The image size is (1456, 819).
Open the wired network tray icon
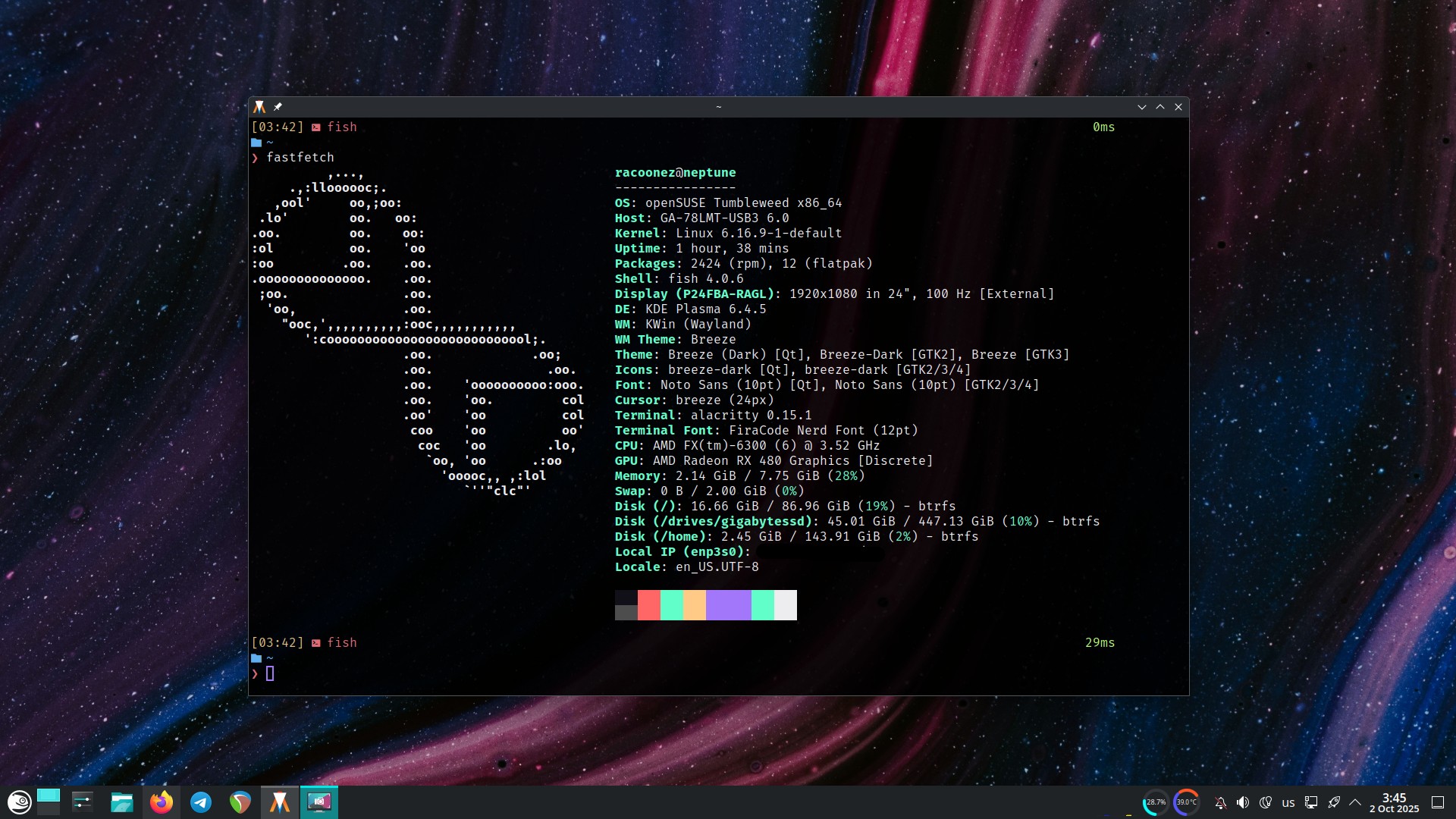tap(1310, 802)
